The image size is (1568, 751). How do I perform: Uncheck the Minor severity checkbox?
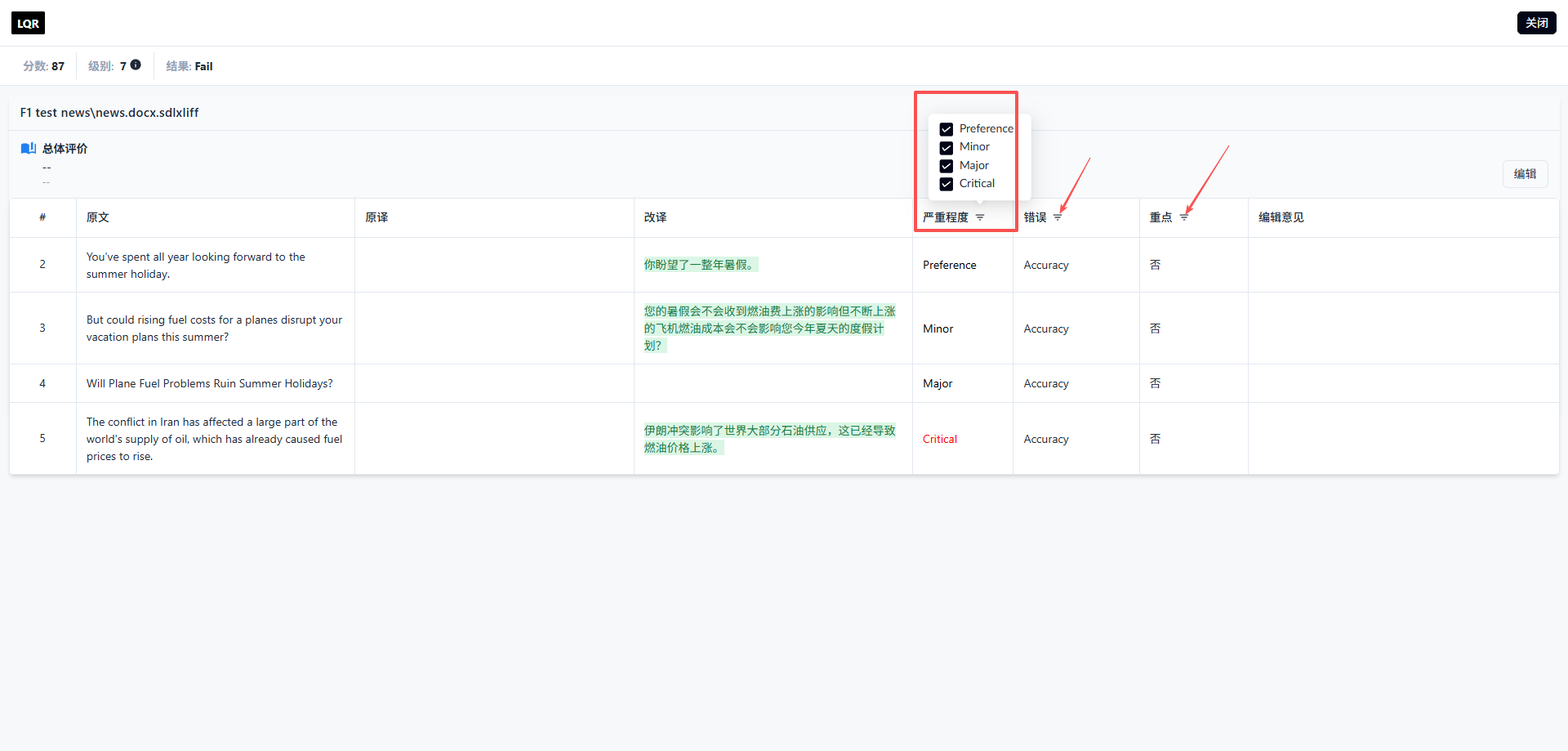(947, 148)
